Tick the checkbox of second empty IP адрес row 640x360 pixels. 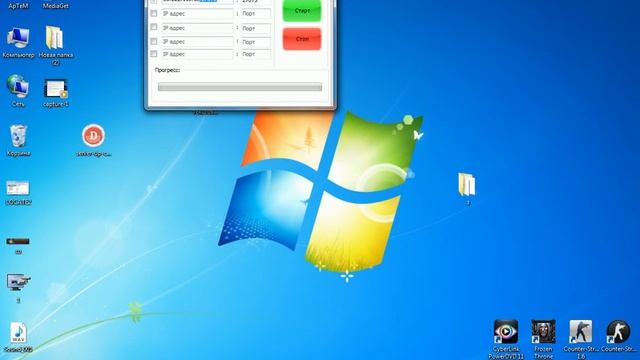(x=154, y=27)
